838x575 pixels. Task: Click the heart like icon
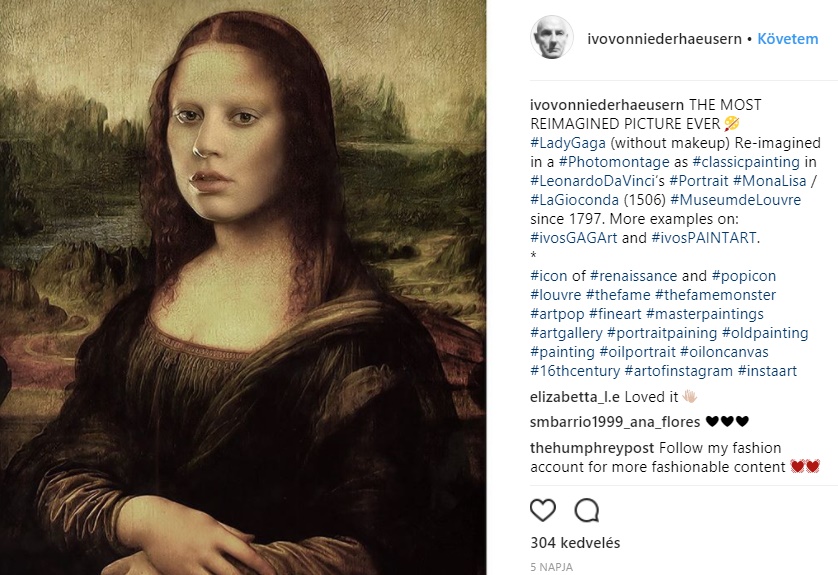tap(542, 511)
